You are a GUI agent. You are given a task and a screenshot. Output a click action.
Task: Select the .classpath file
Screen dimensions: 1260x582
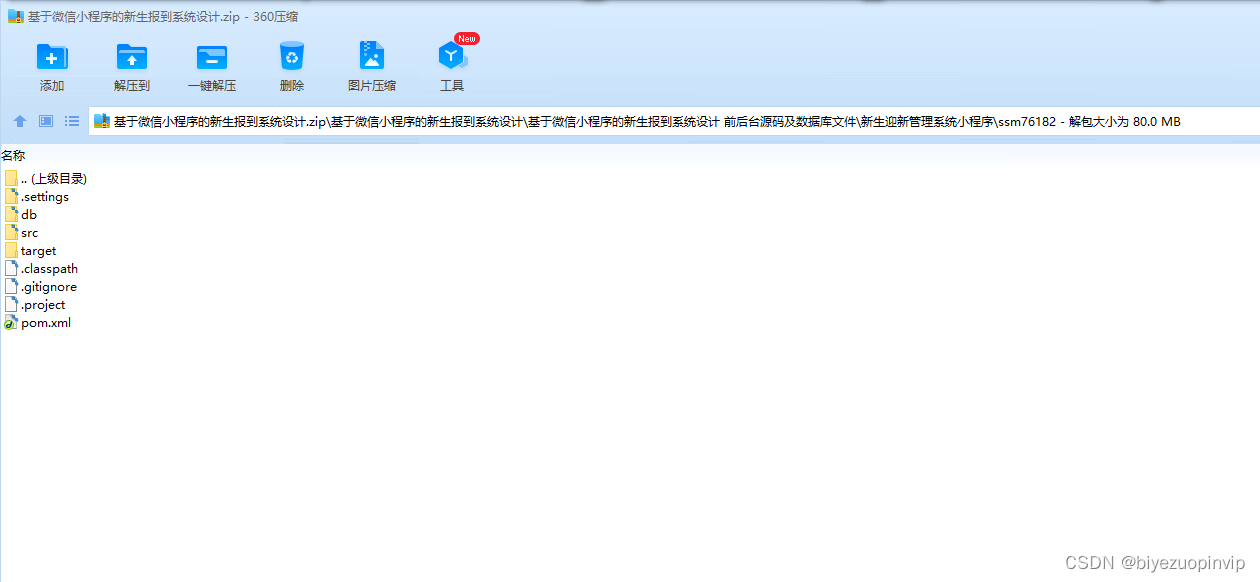[48, 268]
